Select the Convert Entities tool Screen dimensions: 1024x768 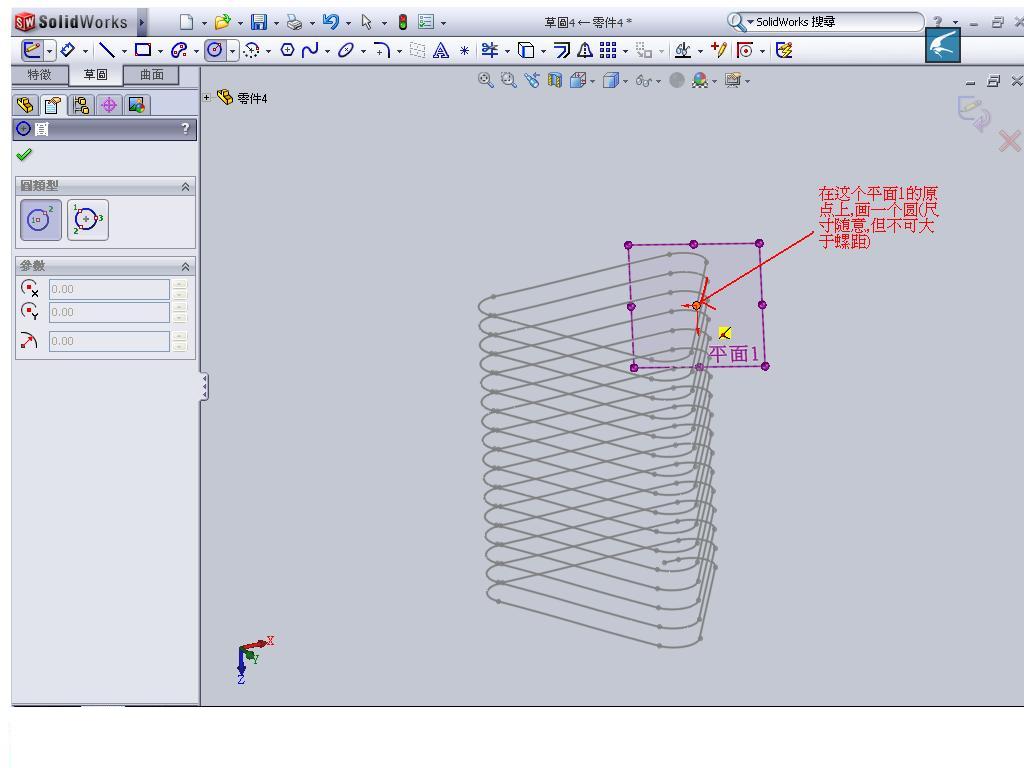point(526,50)
